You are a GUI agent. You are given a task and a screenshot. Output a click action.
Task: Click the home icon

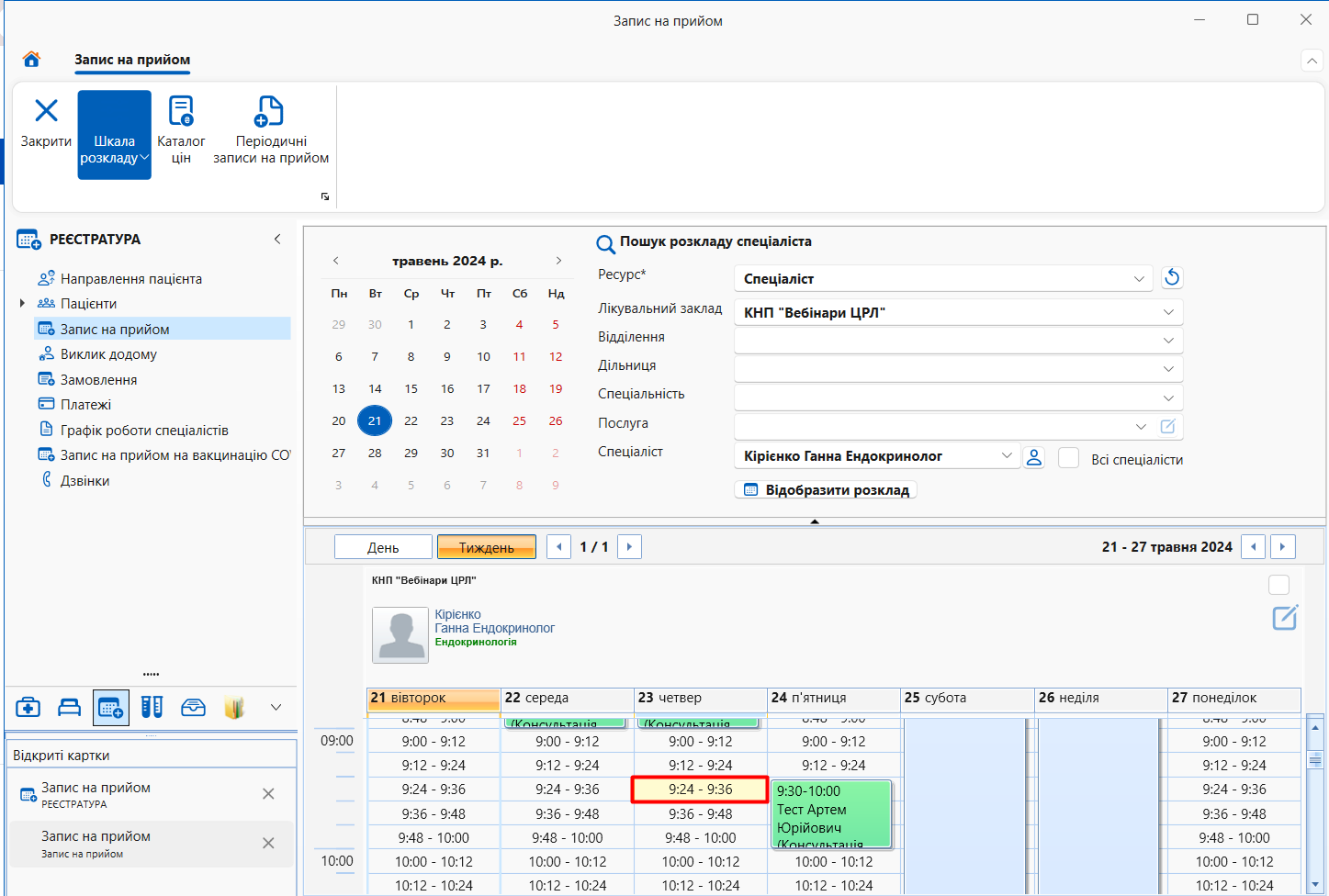[31, 60]
